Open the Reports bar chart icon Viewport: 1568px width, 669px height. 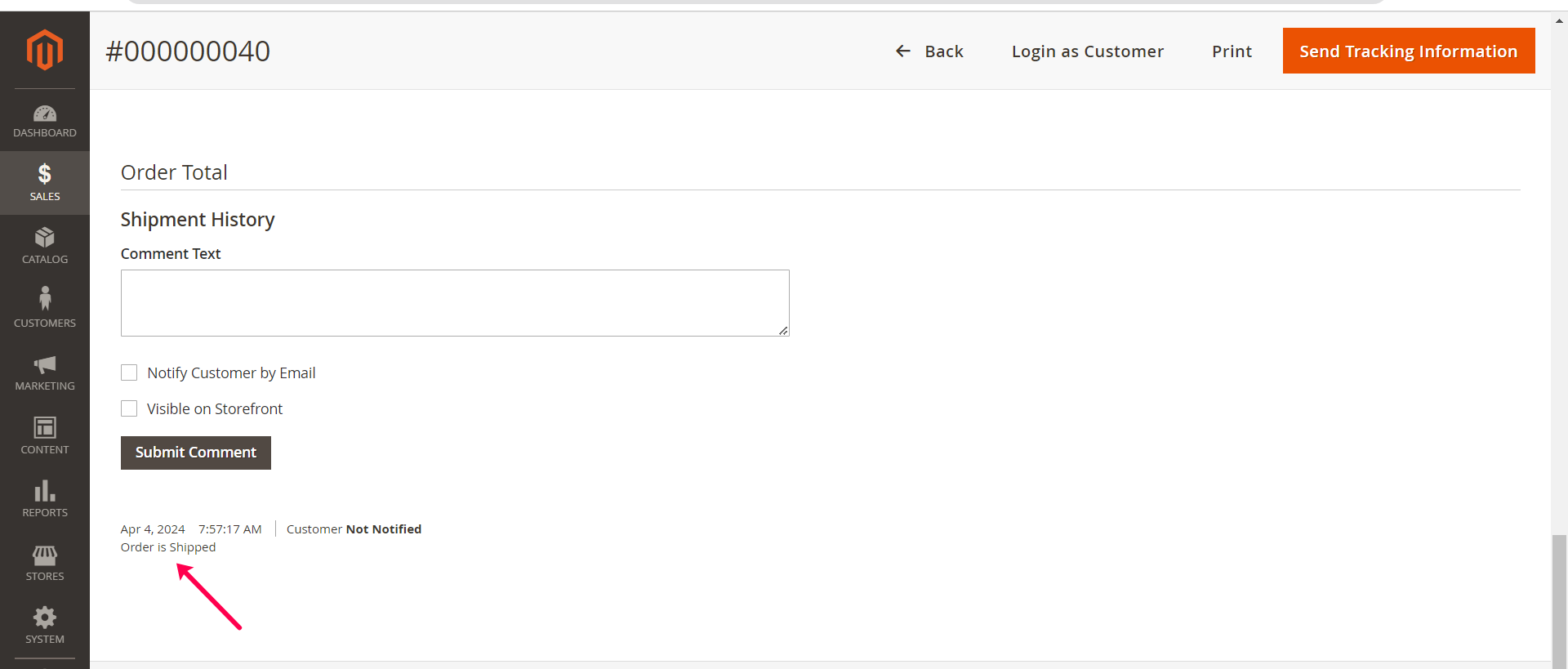(45, 498)
